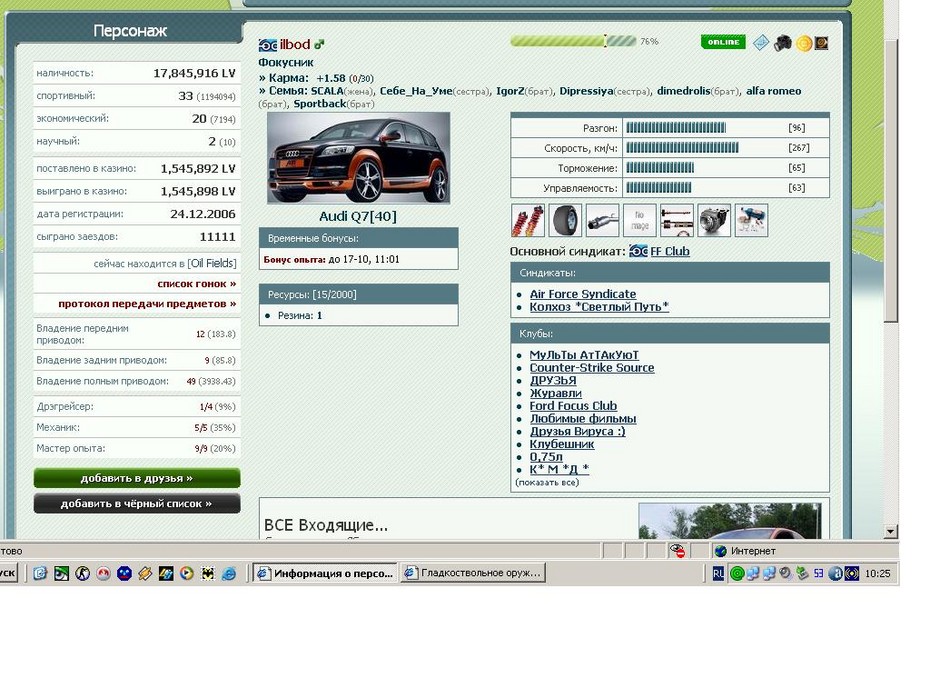Open 'протокол передачи предметов' link
930x698 pixels.
(x=147, y=304)
